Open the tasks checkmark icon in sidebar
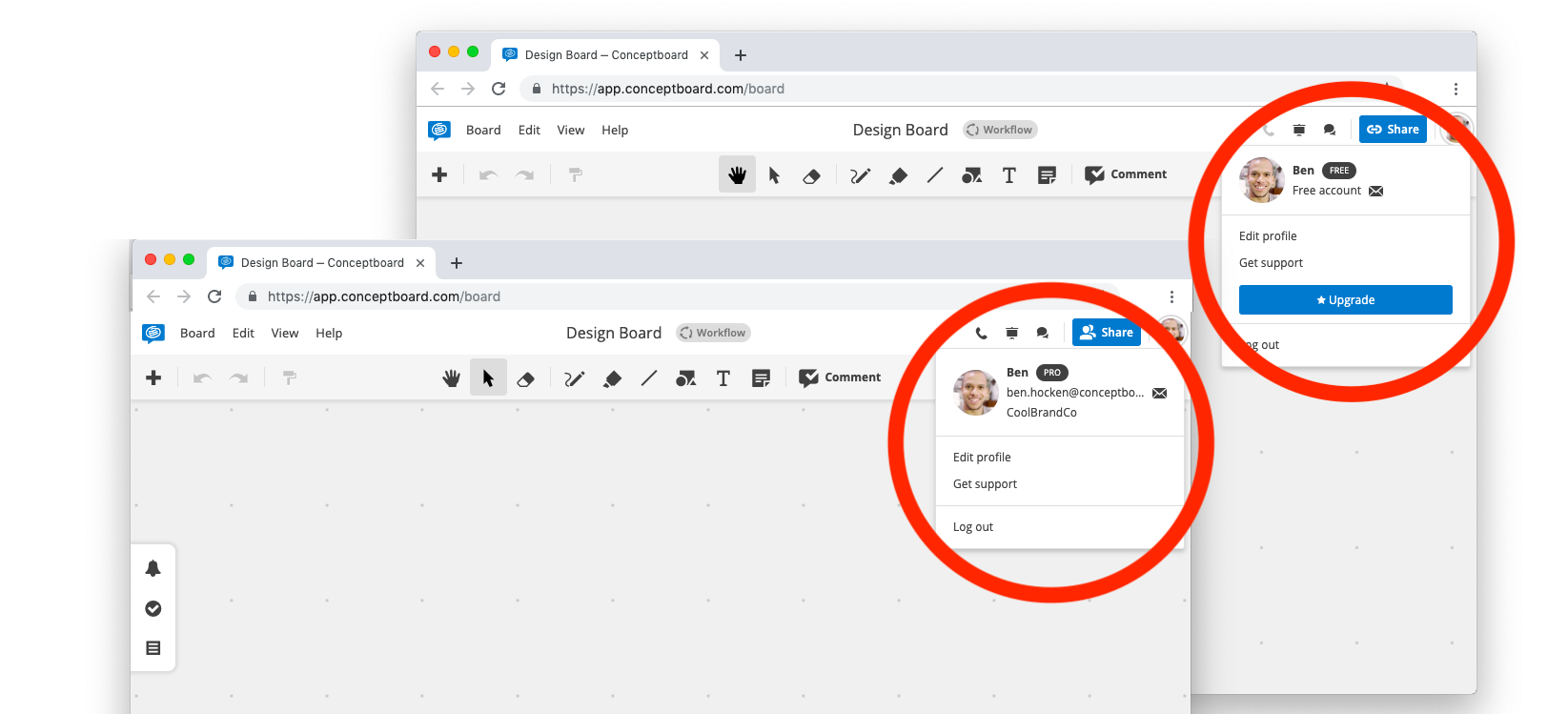Viewport: 1568px width, 714px height. pos(153,608)
